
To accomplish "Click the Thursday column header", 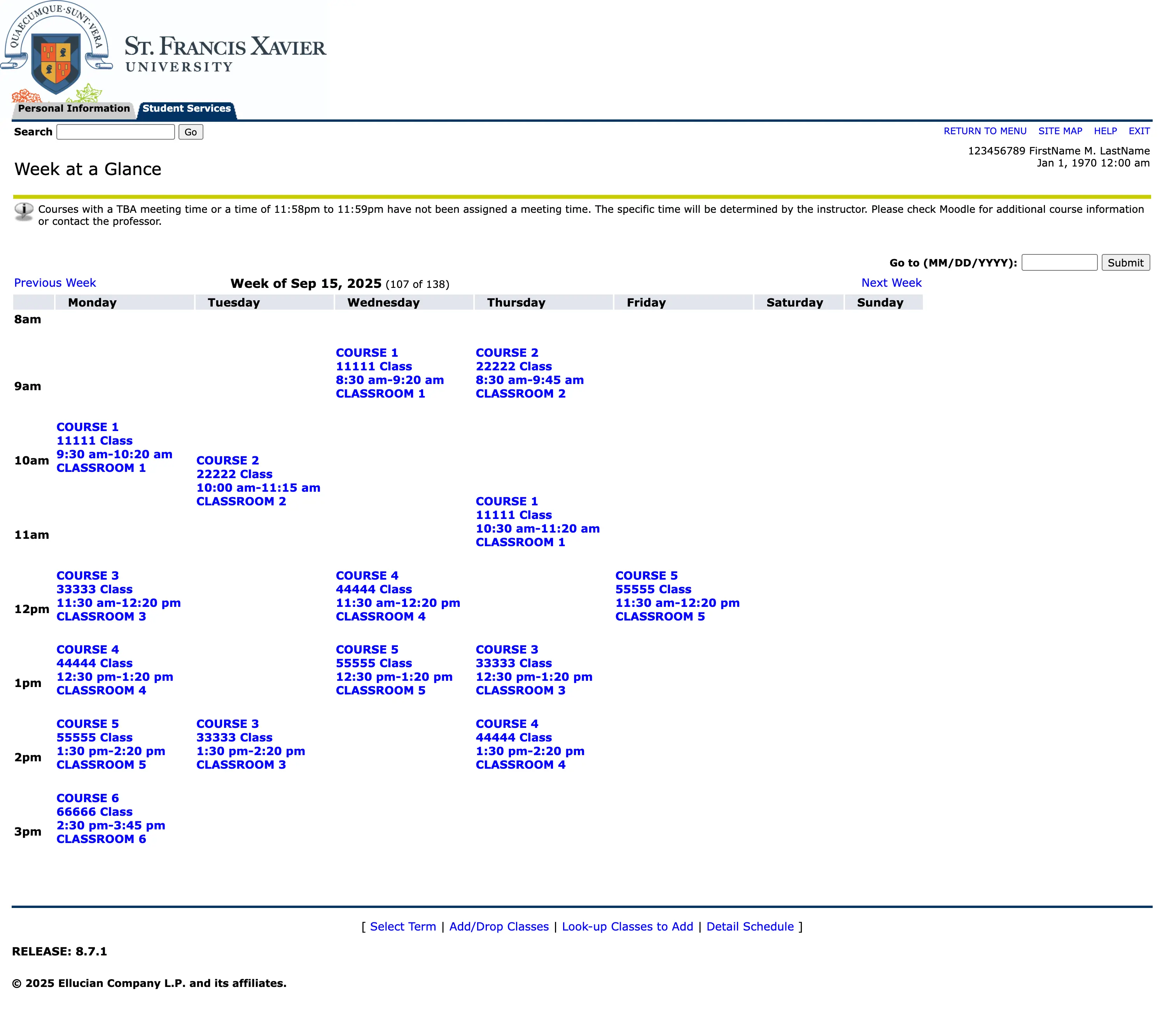I will (x=544, y=303).
